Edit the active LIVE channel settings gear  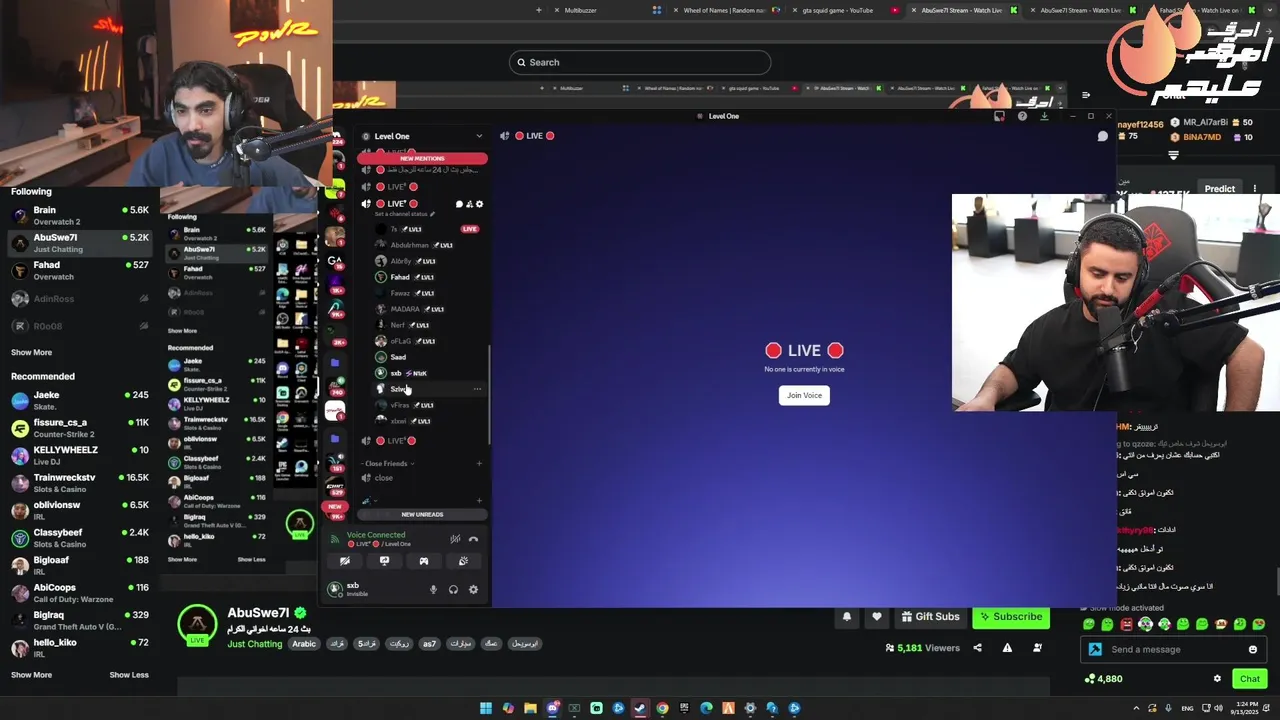(x=479, y=204)
